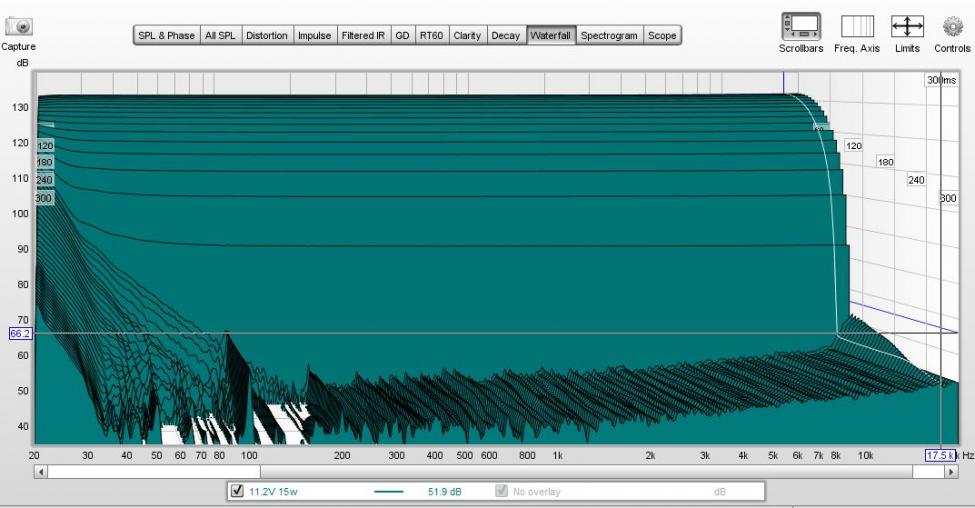Show the Impulse graph tab
975x508 pixels.
point(314,35)
